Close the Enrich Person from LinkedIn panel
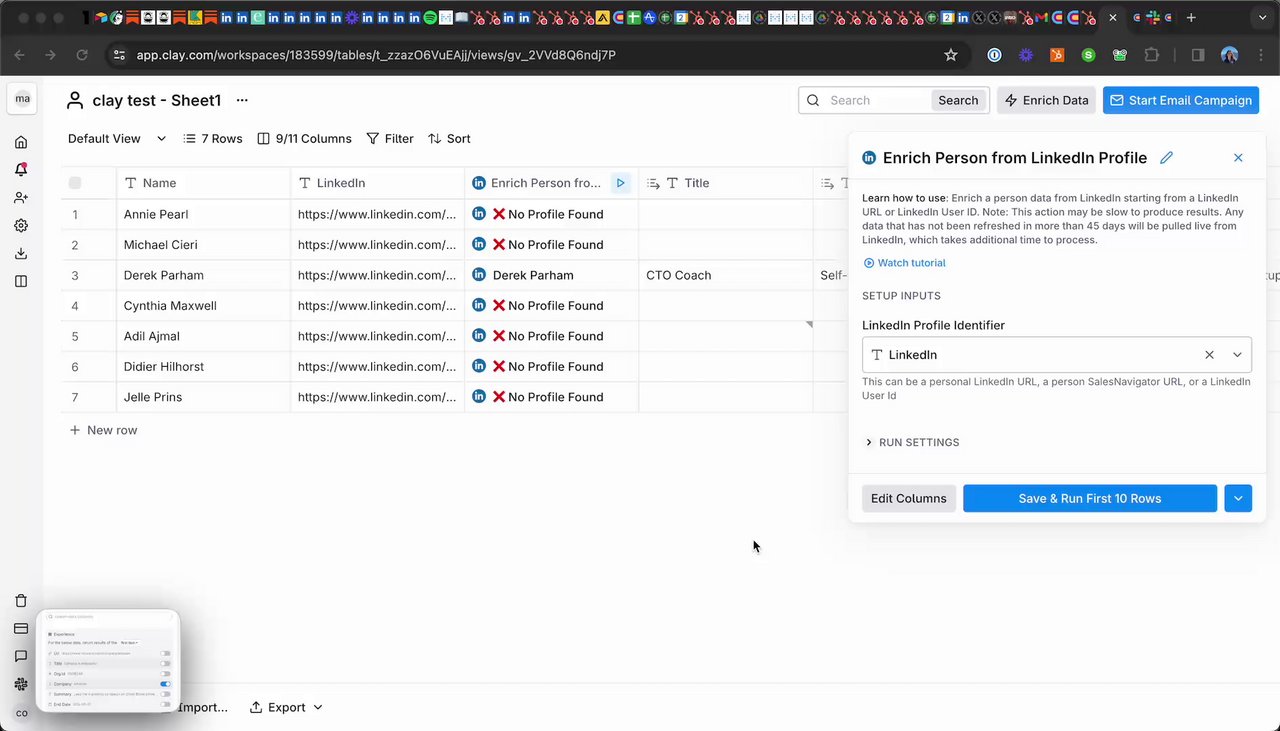The height and width of the screenshot is (731, 1280). (1238, 158)
